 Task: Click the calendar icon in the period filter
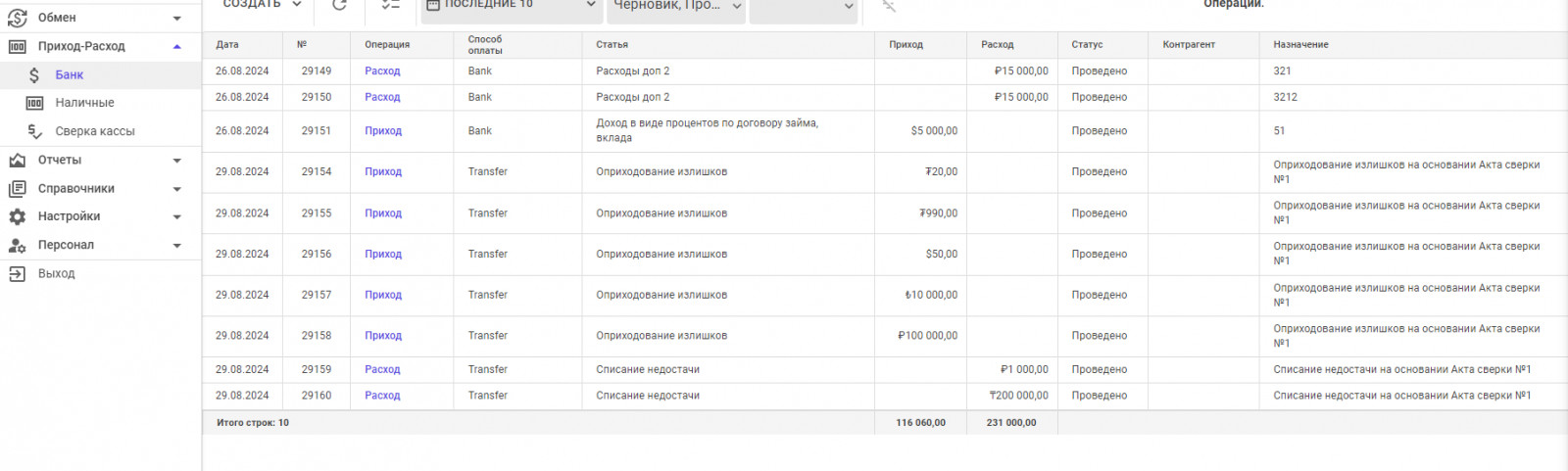coord(433,5)
